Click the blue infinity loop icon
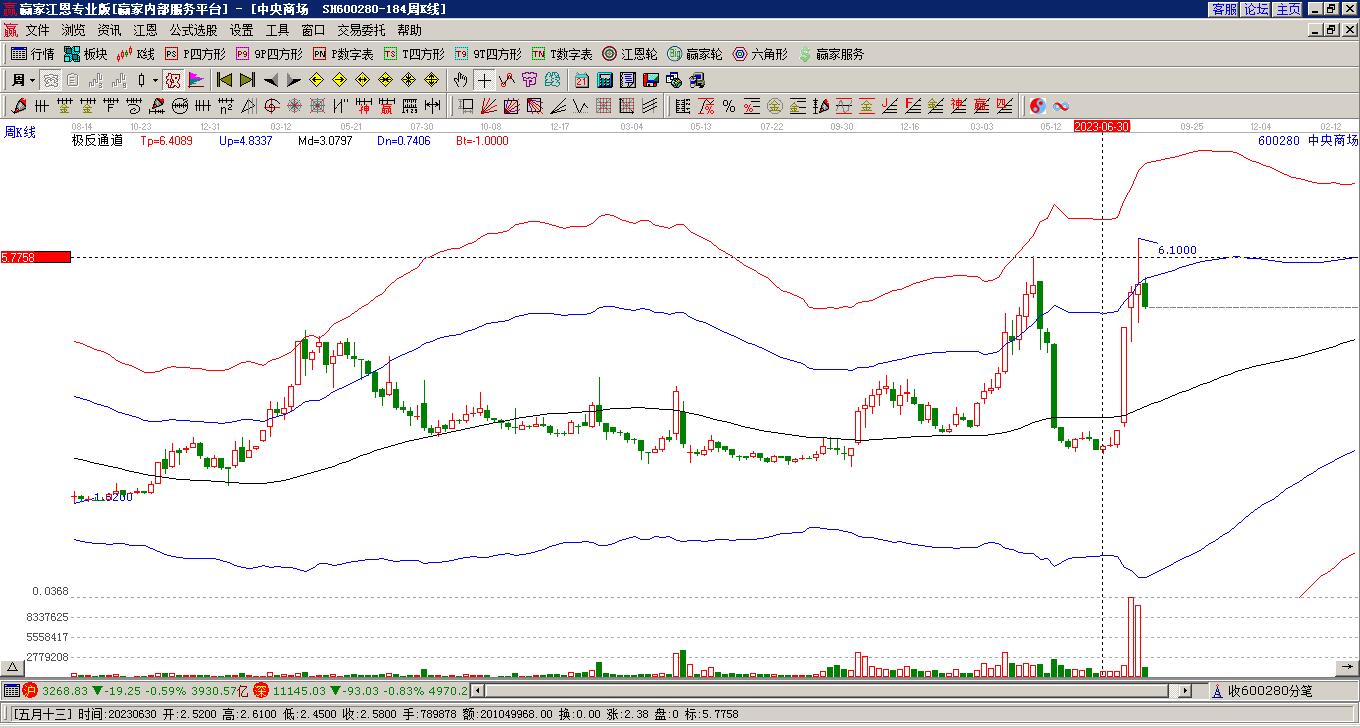Screen dimensions: 1360x728 coord(1061,106)
